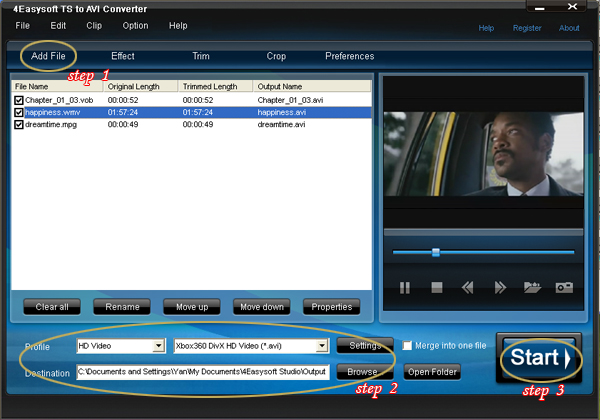Click the Clear all button
Screen dimensions: 600x420
[52, 307]
